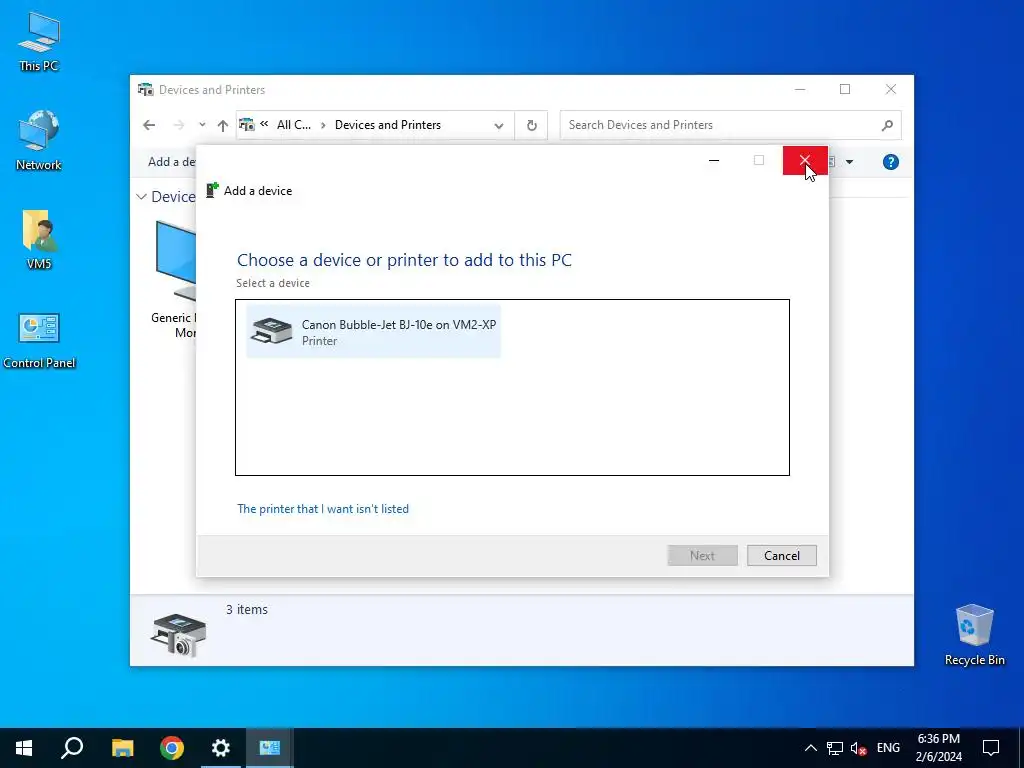The height and width of the screenshot is (768, 1024).
Task: Click the ENG language indicator
Action: [888, 748]
